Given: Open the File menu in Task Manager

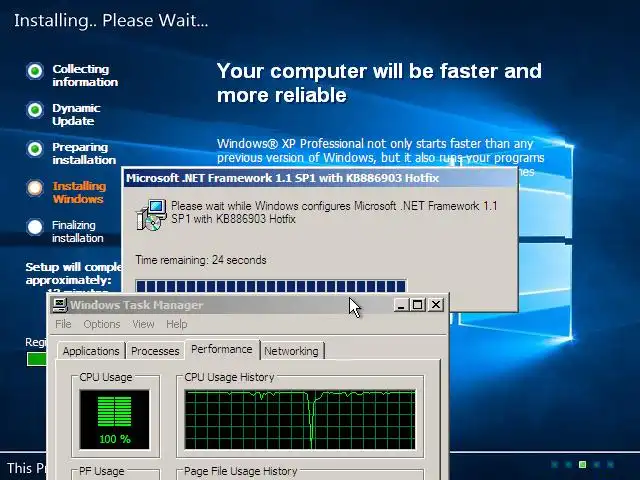Looking at the screenshot, I should click(x=63, y=324).
